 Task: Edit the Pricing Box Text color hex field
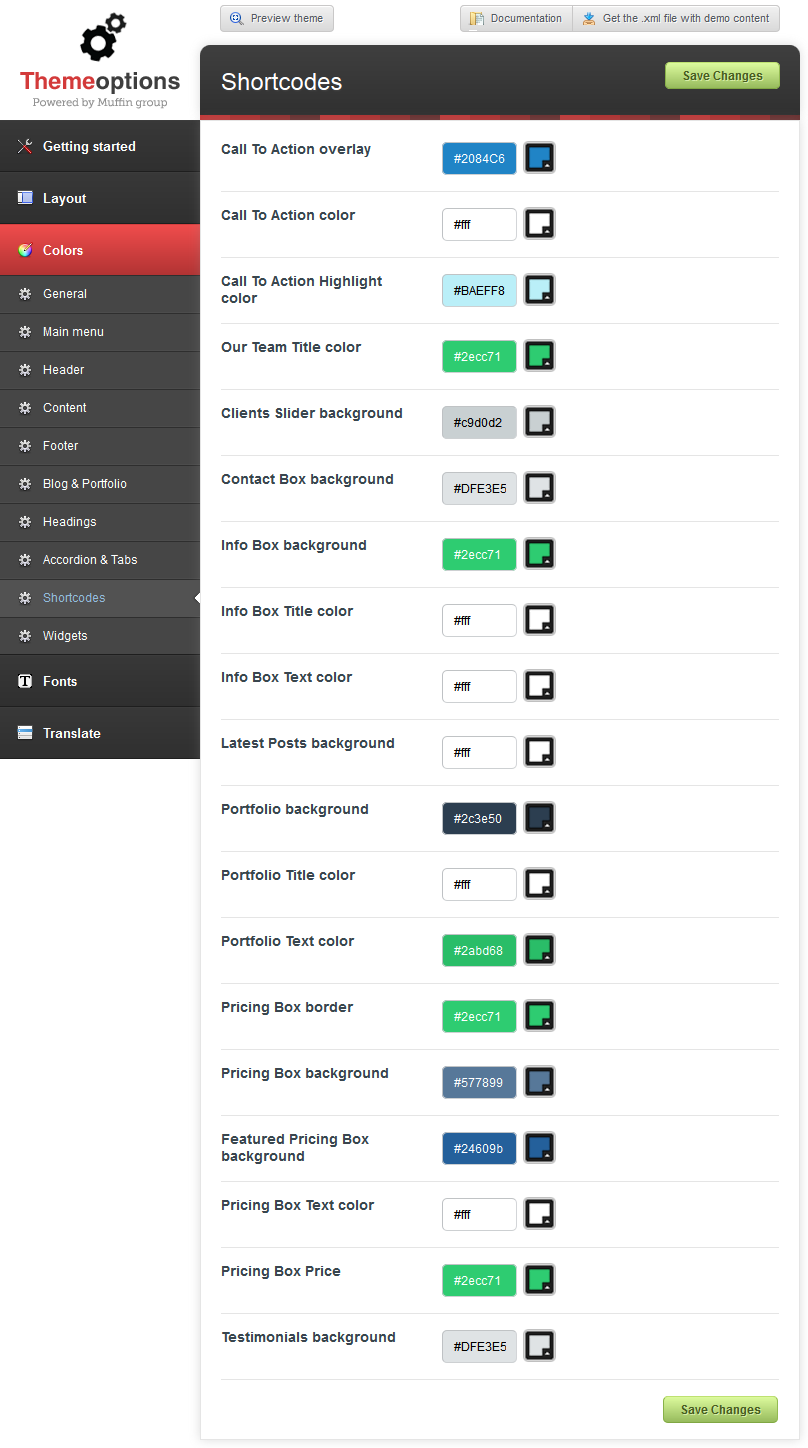480,1214
